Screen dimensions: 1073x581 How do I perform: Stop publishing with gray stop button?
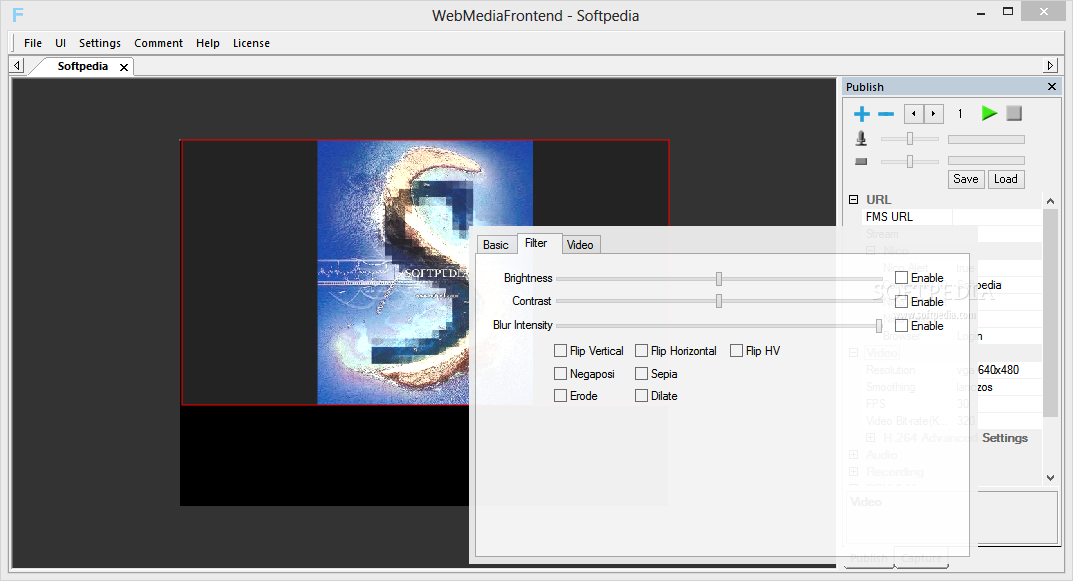[1014, 113]
